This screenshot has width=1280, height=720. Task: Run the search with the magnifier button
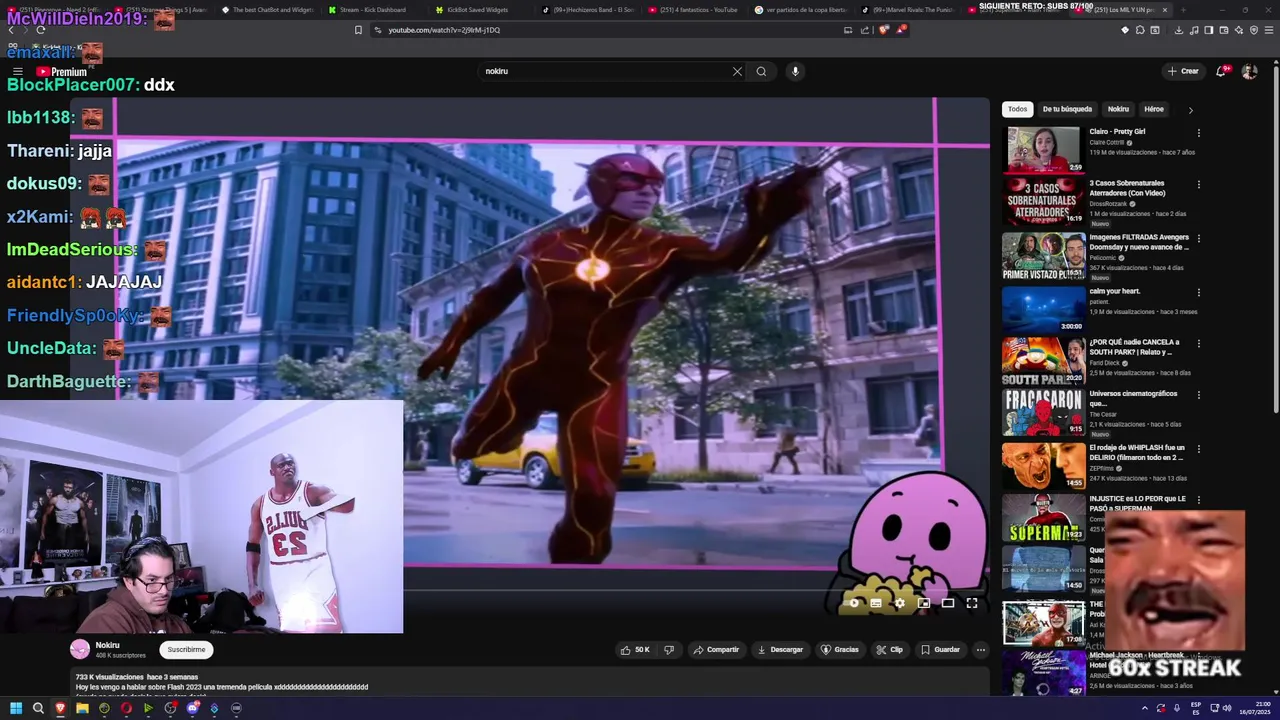761,71
